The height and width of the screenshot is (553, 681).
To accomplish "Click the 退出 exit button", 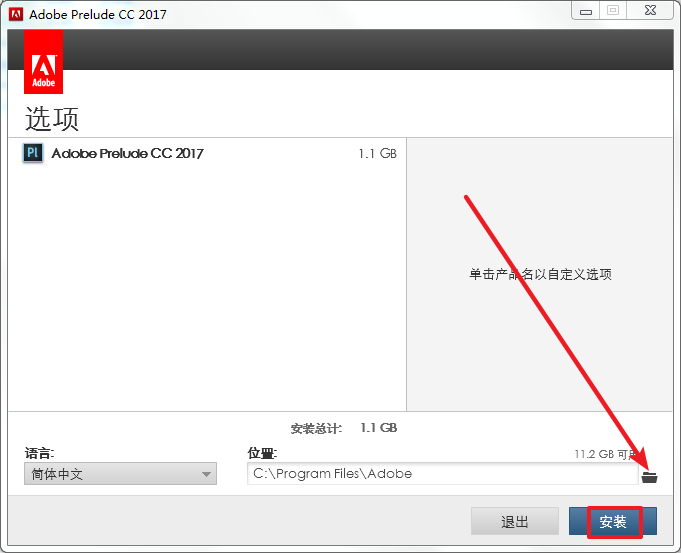I will click(515, 521).
